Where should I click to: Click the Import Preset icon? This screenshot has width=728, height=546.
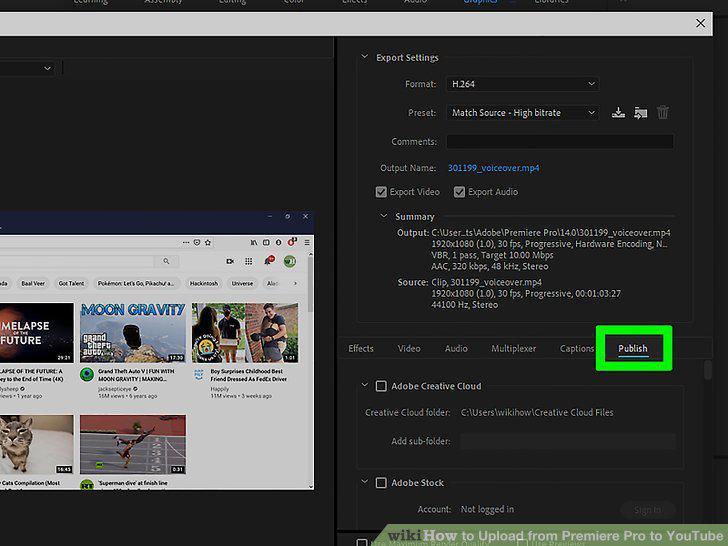click(640, 112)
